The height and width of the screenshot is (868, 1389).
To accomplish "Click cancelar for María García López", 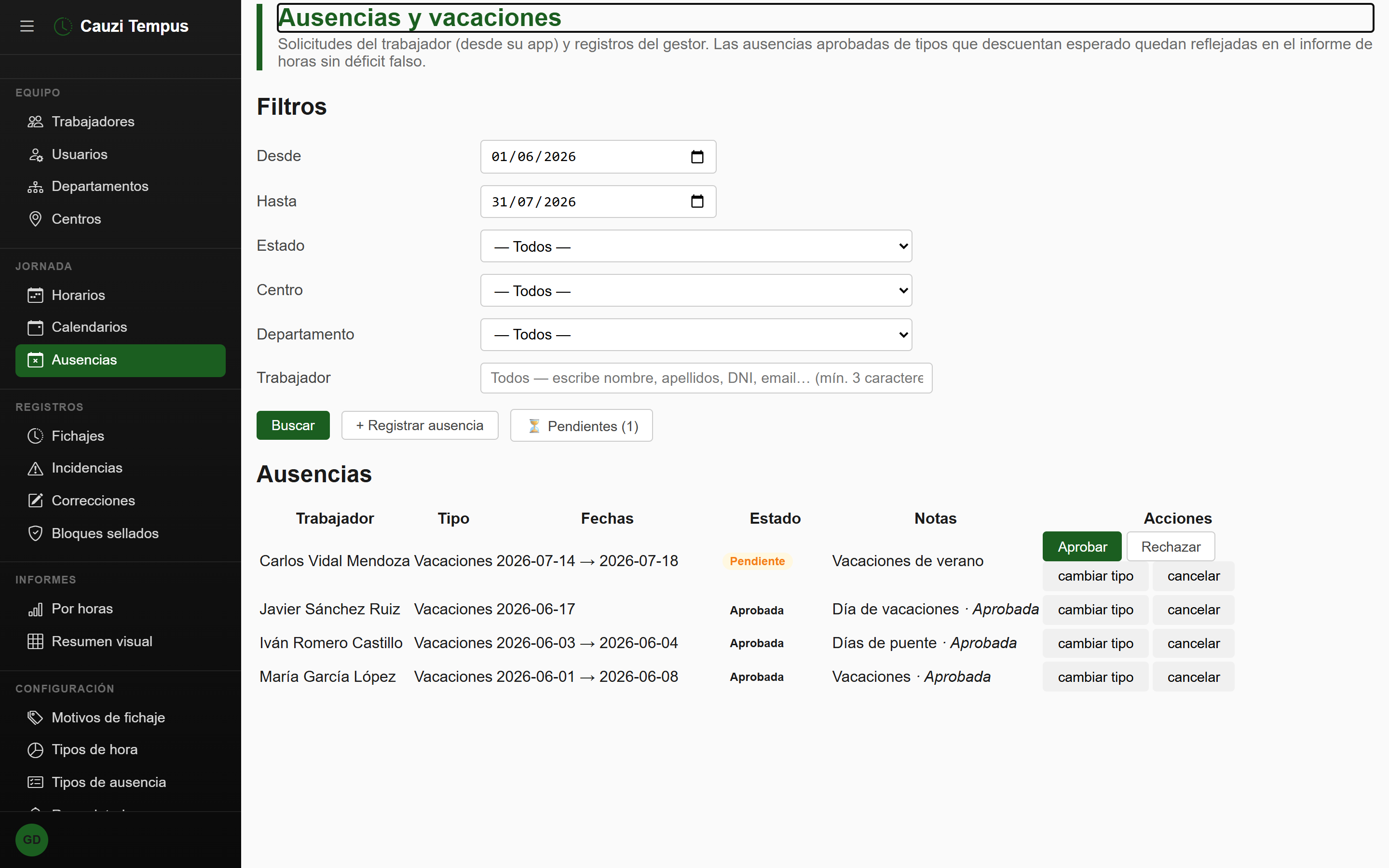I will pos(1193,677).
